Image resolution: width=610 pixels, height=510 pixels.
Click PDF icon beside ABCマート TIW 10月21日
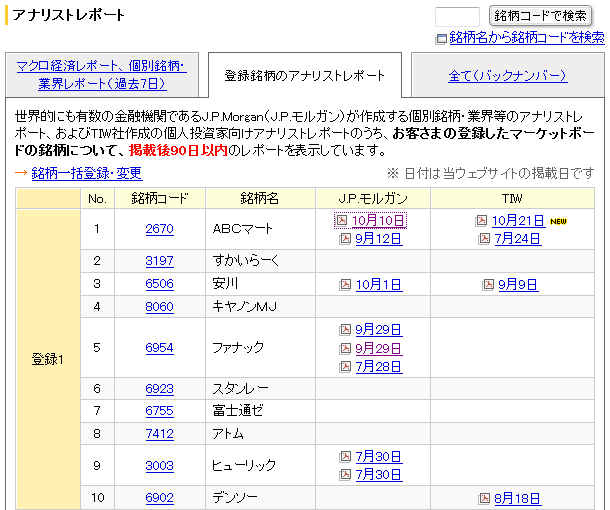pos(481,221)
